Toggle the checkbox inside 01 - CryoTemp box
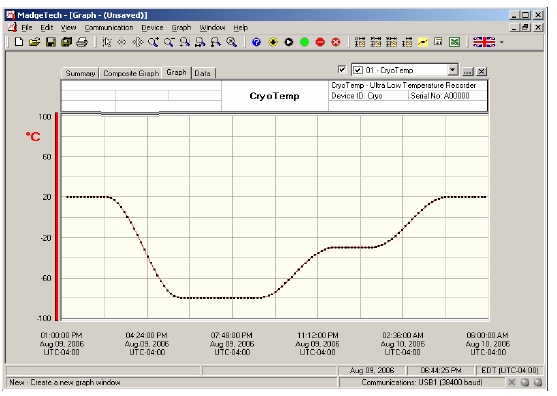Image resolution: width=557 pixels, height=396 pixels. tap(358, 70)
